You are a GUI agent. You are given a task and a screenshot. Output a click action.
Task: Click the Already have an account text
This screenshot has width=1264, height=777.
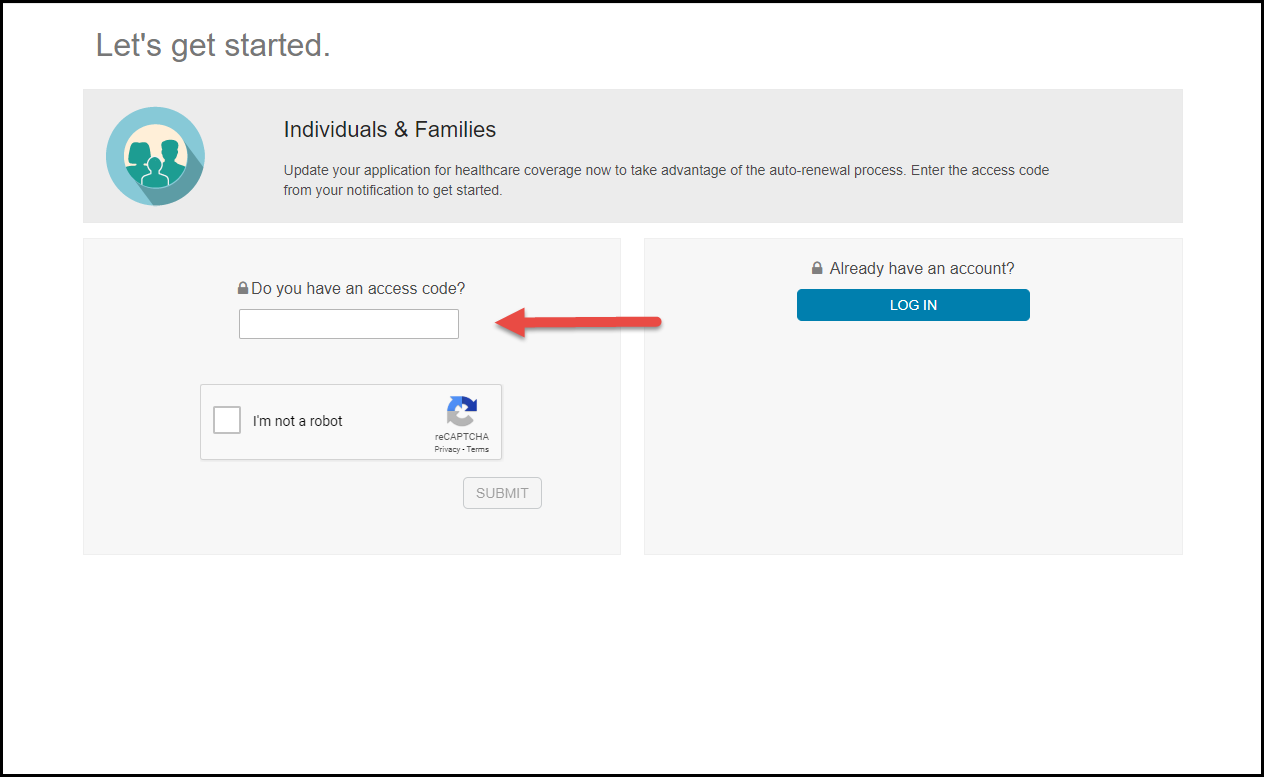click(922, 268)
